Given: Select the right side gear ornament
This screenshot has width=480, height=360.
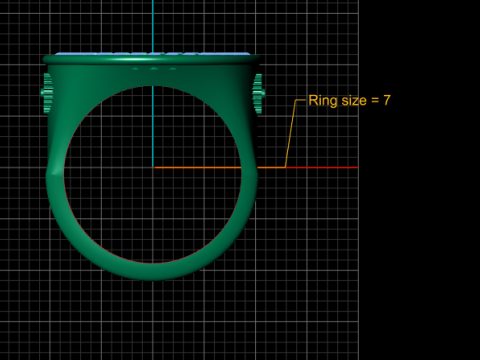Looking at the screenshot, I should point(258,94).
